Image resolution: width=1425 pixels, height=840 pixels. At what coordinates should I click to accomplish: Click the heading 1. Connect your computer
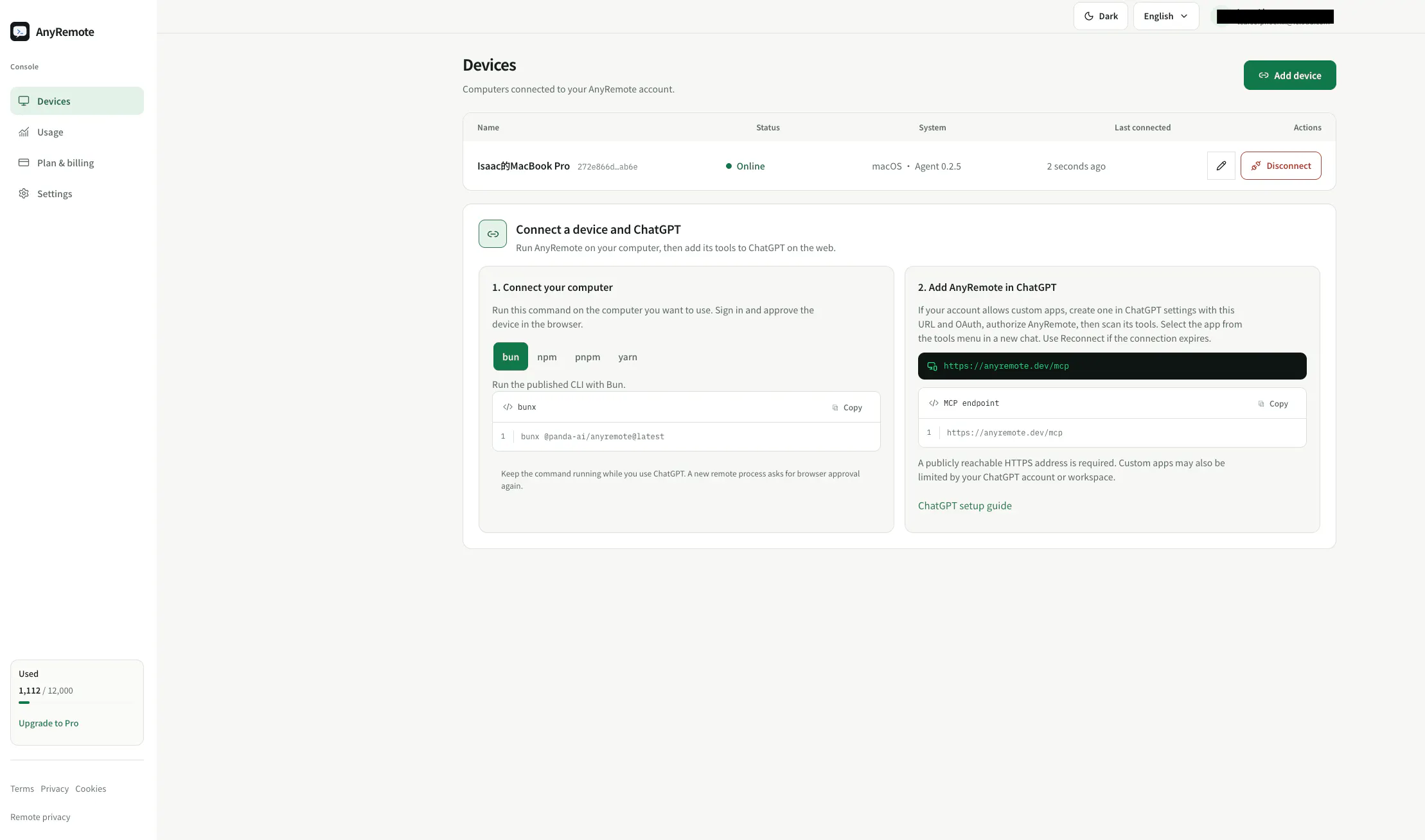553,287
